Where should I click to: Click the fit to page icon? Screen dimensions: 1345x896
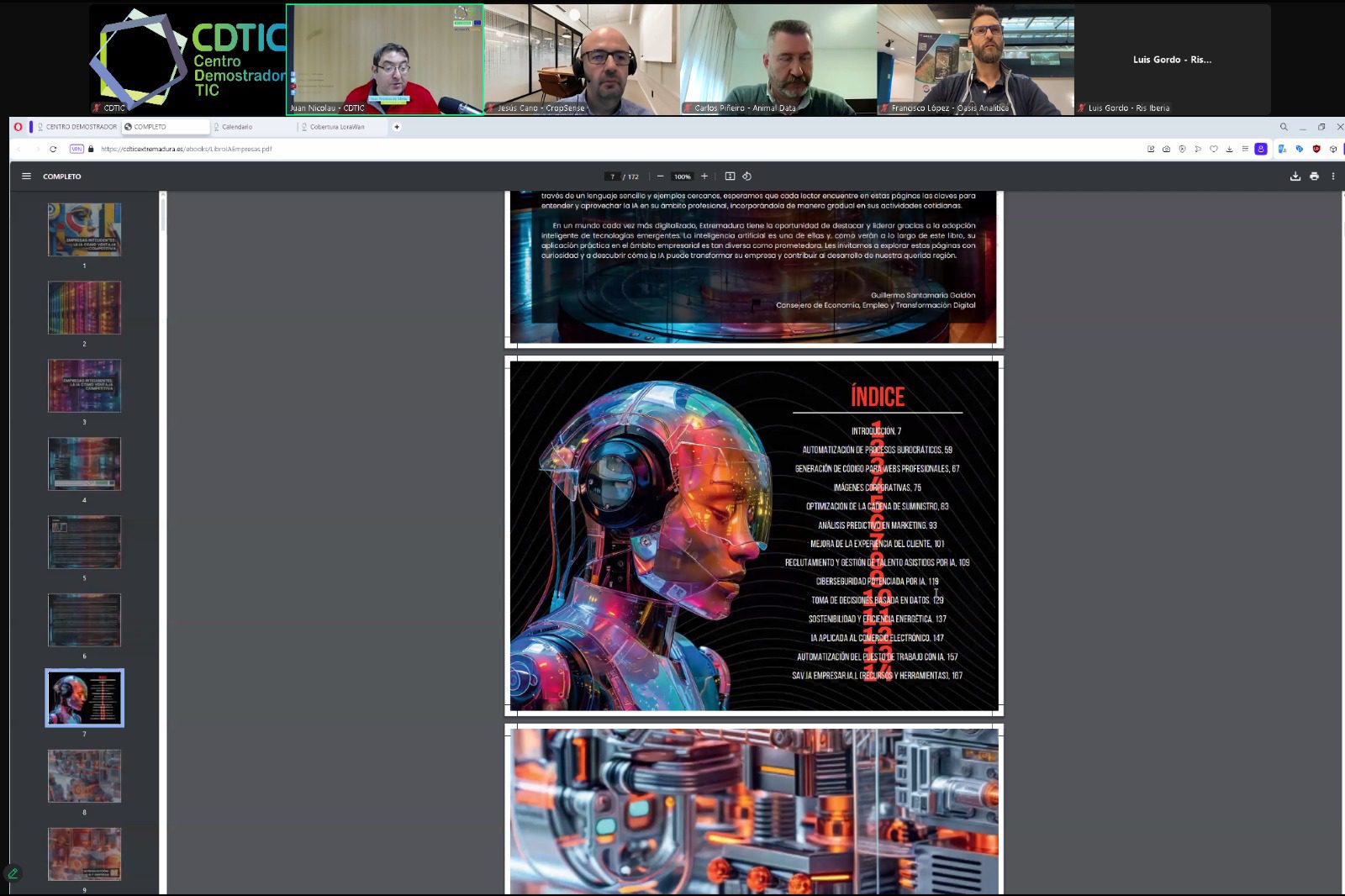730,177
